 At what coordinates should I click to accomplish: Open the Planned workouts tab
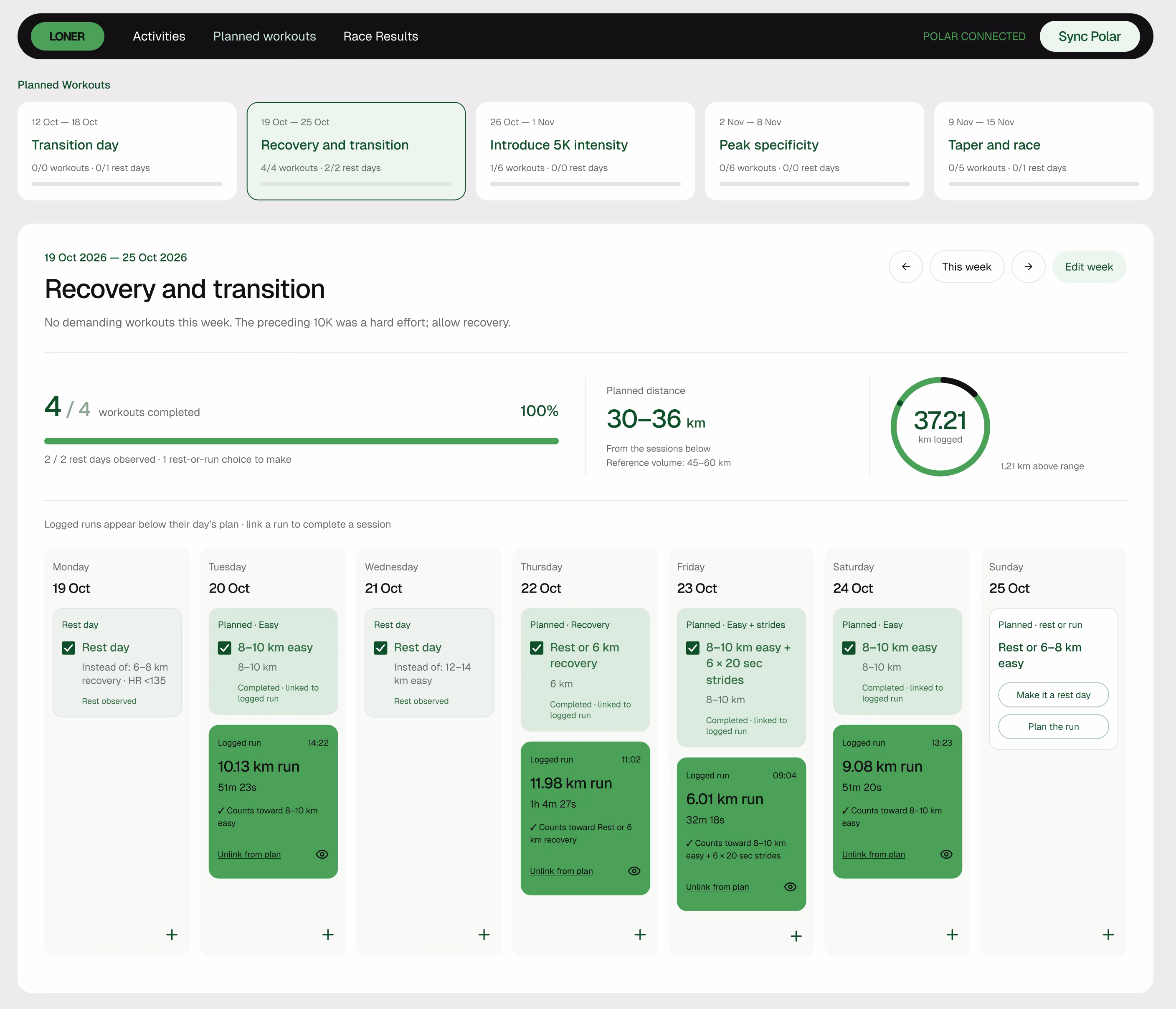point(264,36)
